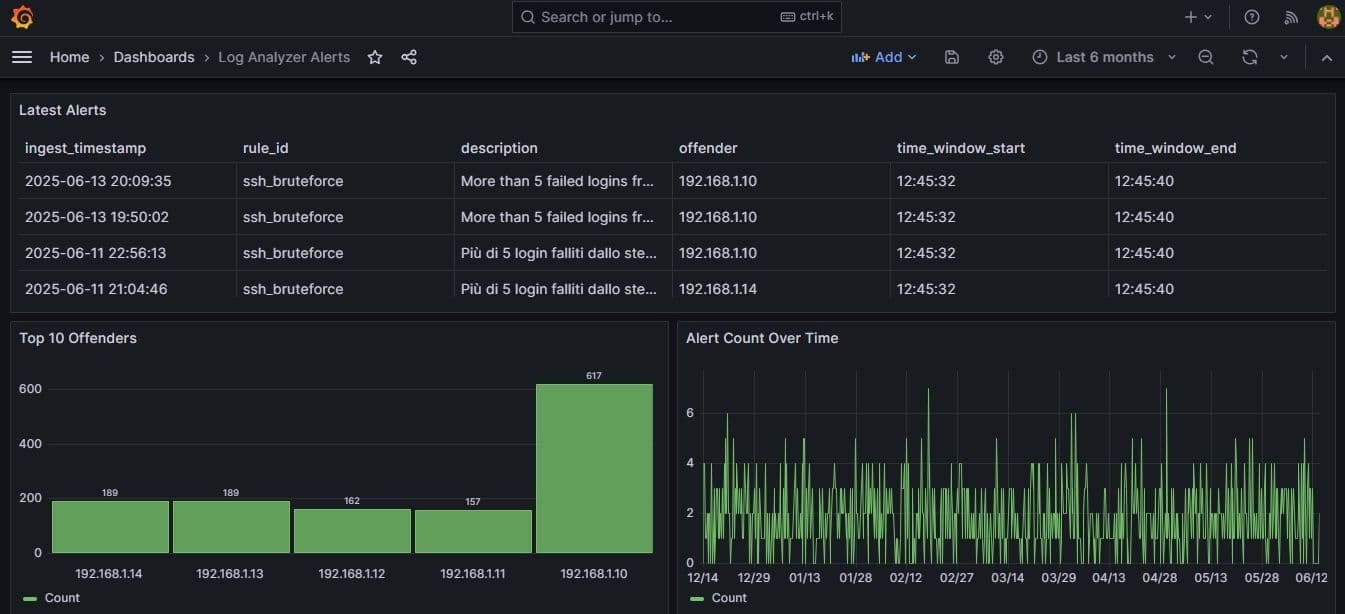Star the Log Analyzer Alerts dashboard
The height and width of the screenshot is (614, 1345).
point(375,57)
